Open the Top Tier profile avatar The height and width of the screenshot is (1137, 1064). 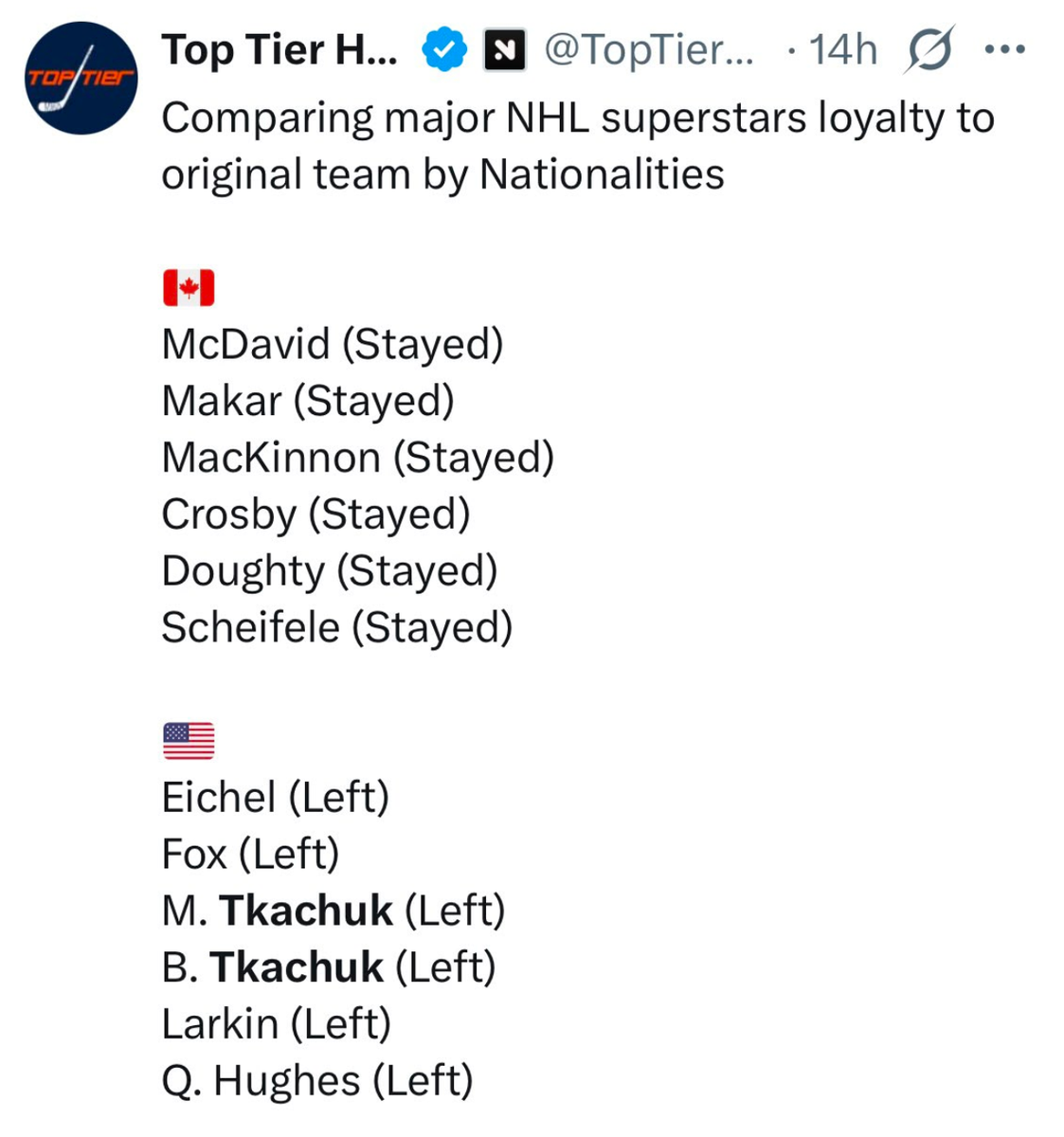pyautogui.click(x=81, y=78)
